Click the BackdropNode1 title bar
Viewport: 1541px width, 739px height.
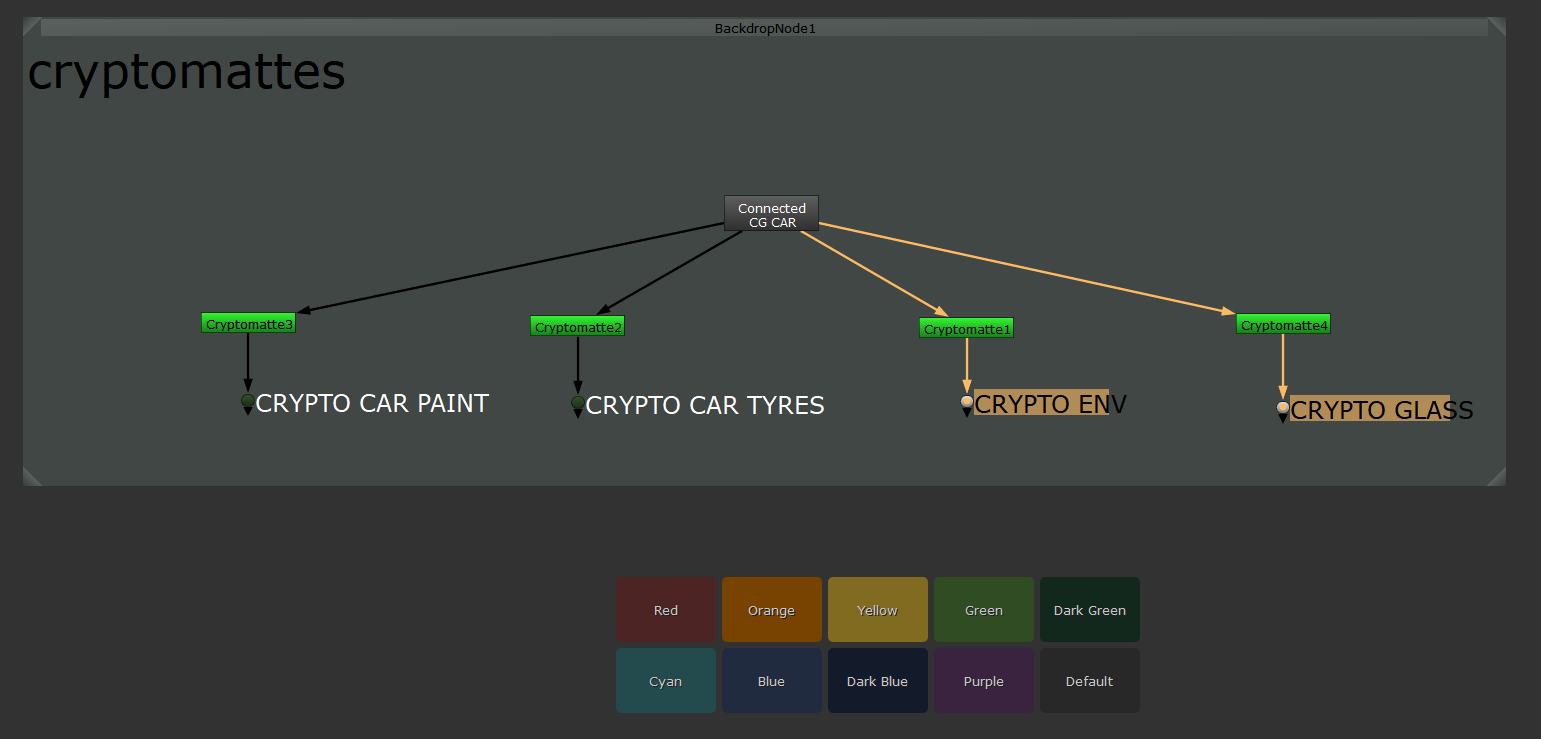[x=764, y=28]
